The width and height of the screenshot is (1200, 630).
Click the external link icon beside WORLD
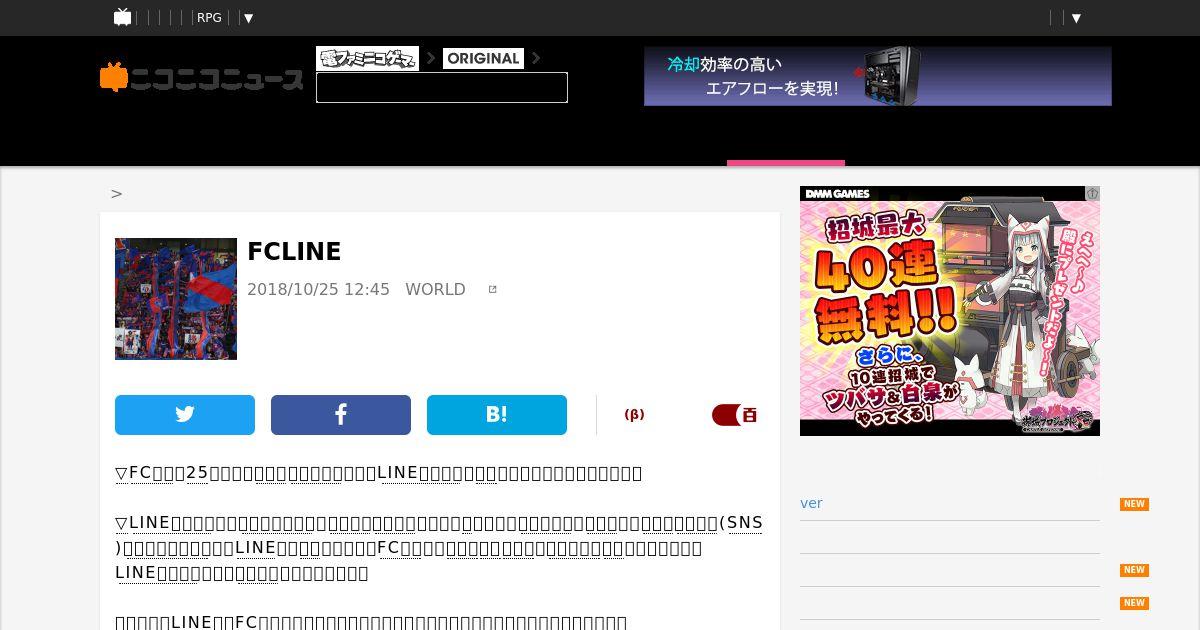[492, 289]
